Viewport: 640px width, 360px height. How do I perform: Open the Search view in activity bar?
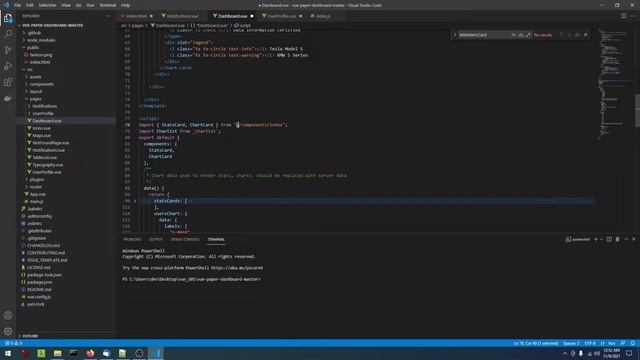[8, 34]
